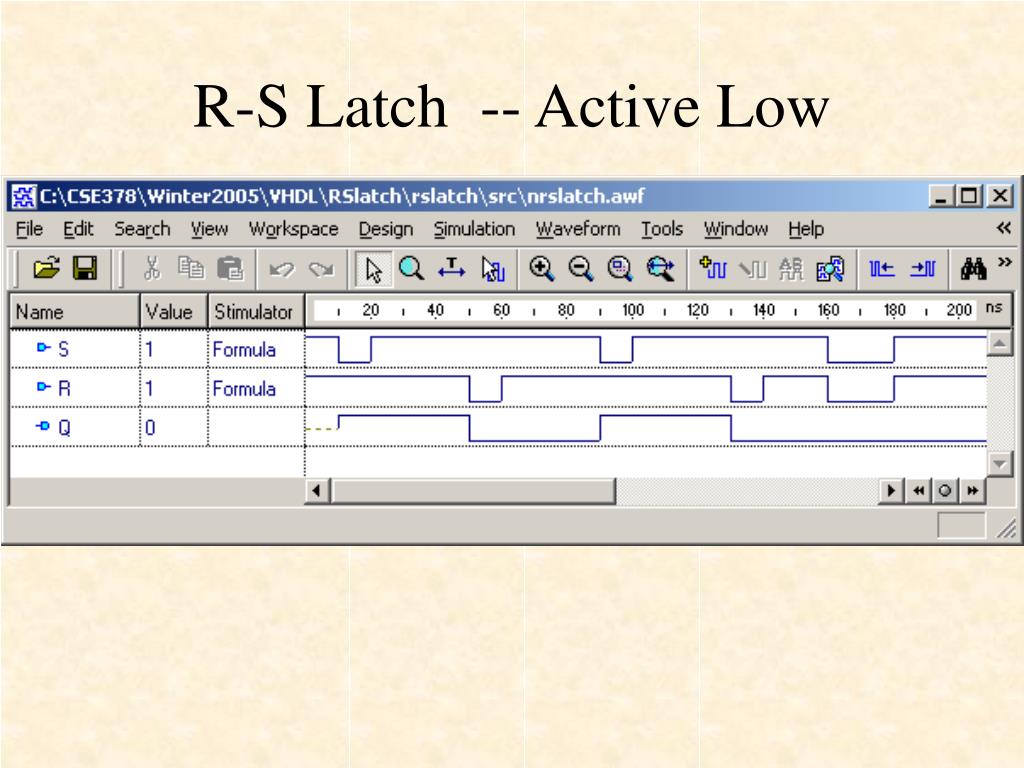Click the Value column header
Screen dimensions: 1024x768
(x=174, y=311)
